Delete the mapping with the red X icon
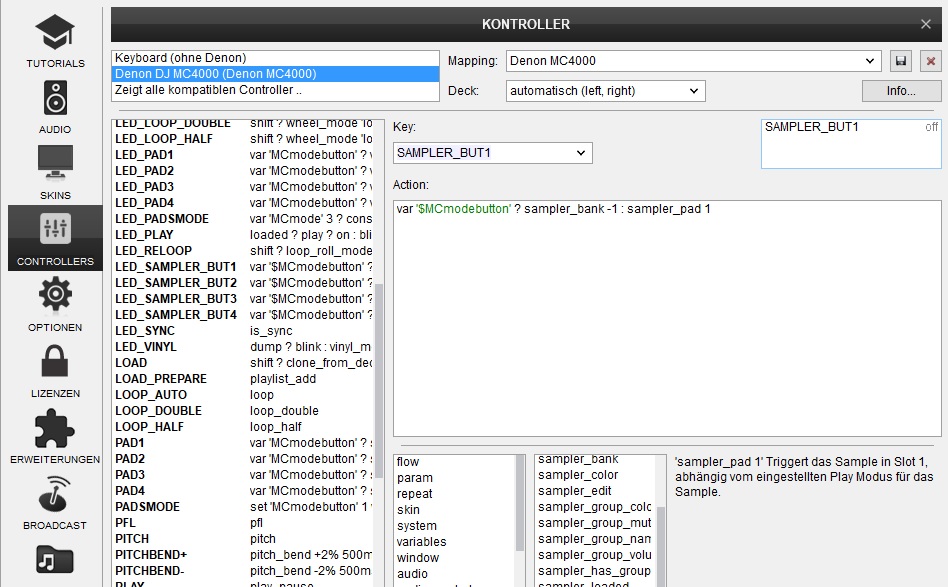The image size is (948, 587). [930, 60]
